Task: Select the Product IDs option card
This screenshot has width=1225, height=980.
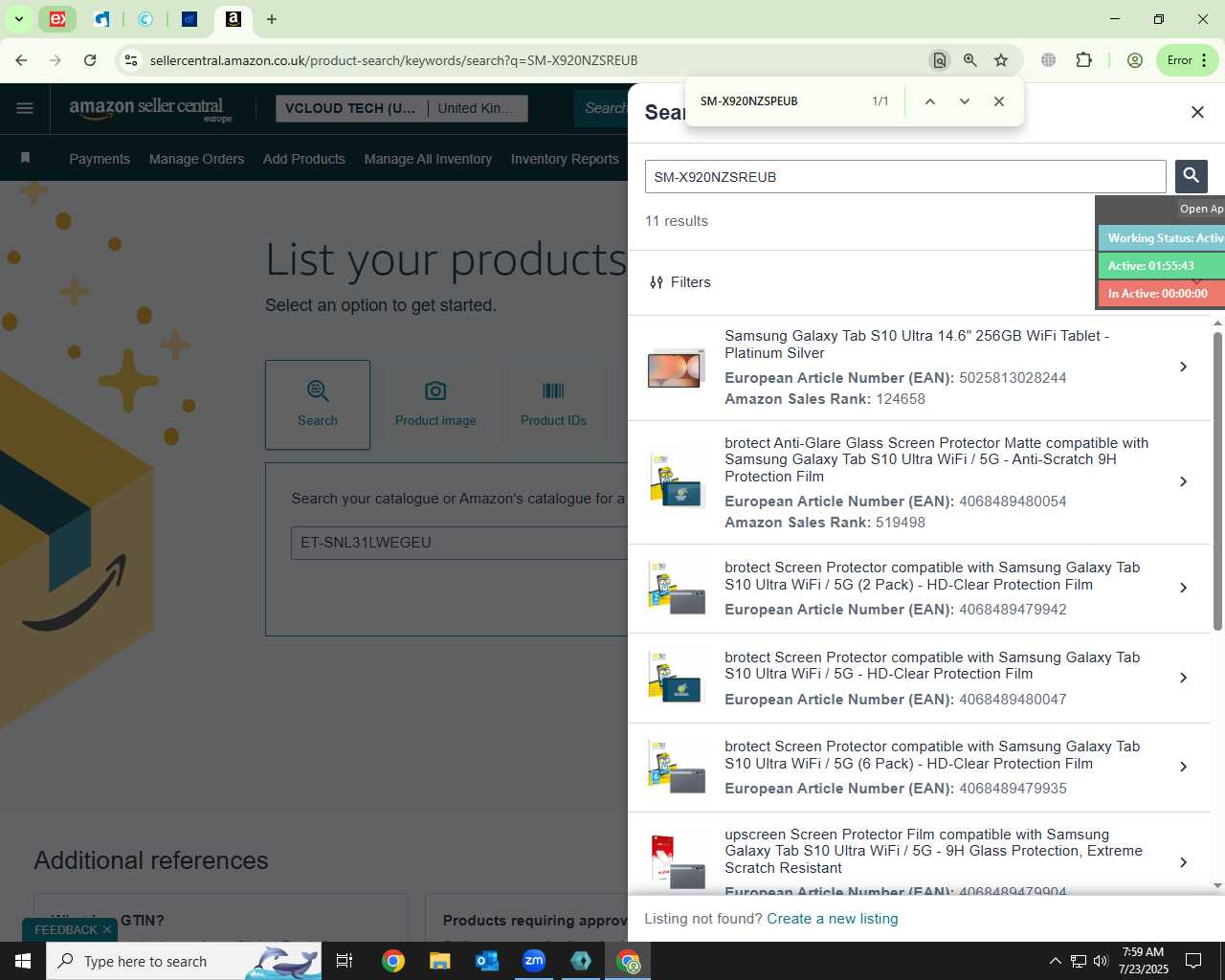Action: pos(553,405)
